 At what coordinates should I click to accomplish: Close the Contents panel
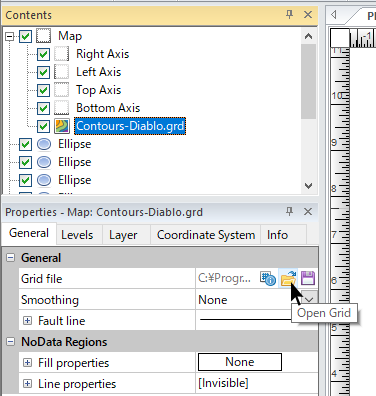(308, 14)
